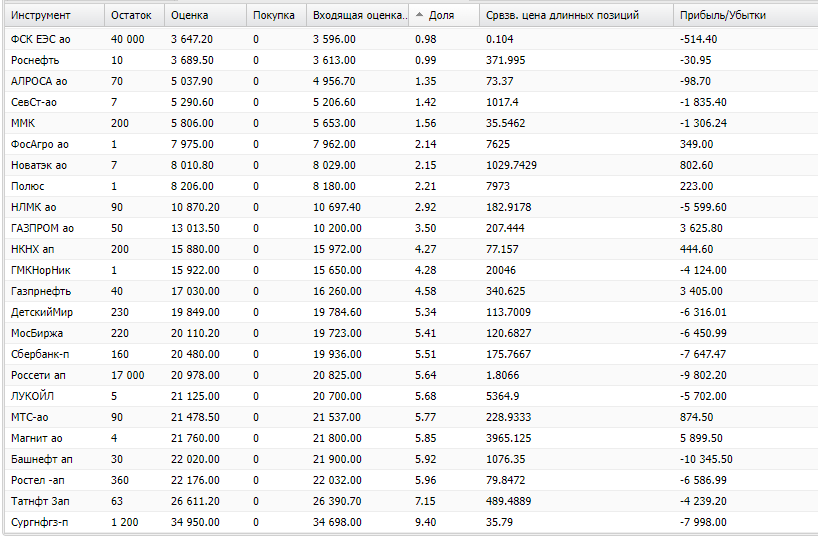Click loss value -514.40

point(699,39)
